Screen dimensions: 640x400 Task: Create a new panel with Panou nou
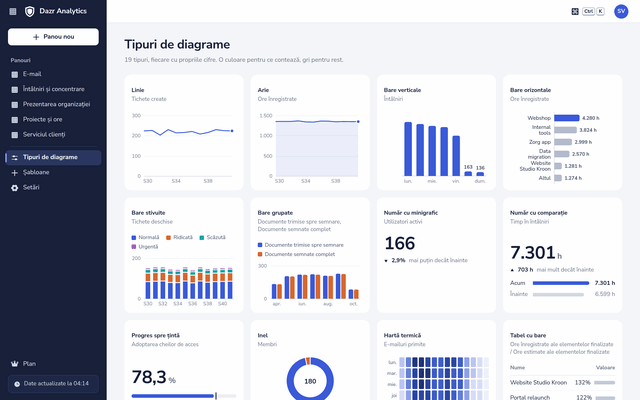coord(53,37)
